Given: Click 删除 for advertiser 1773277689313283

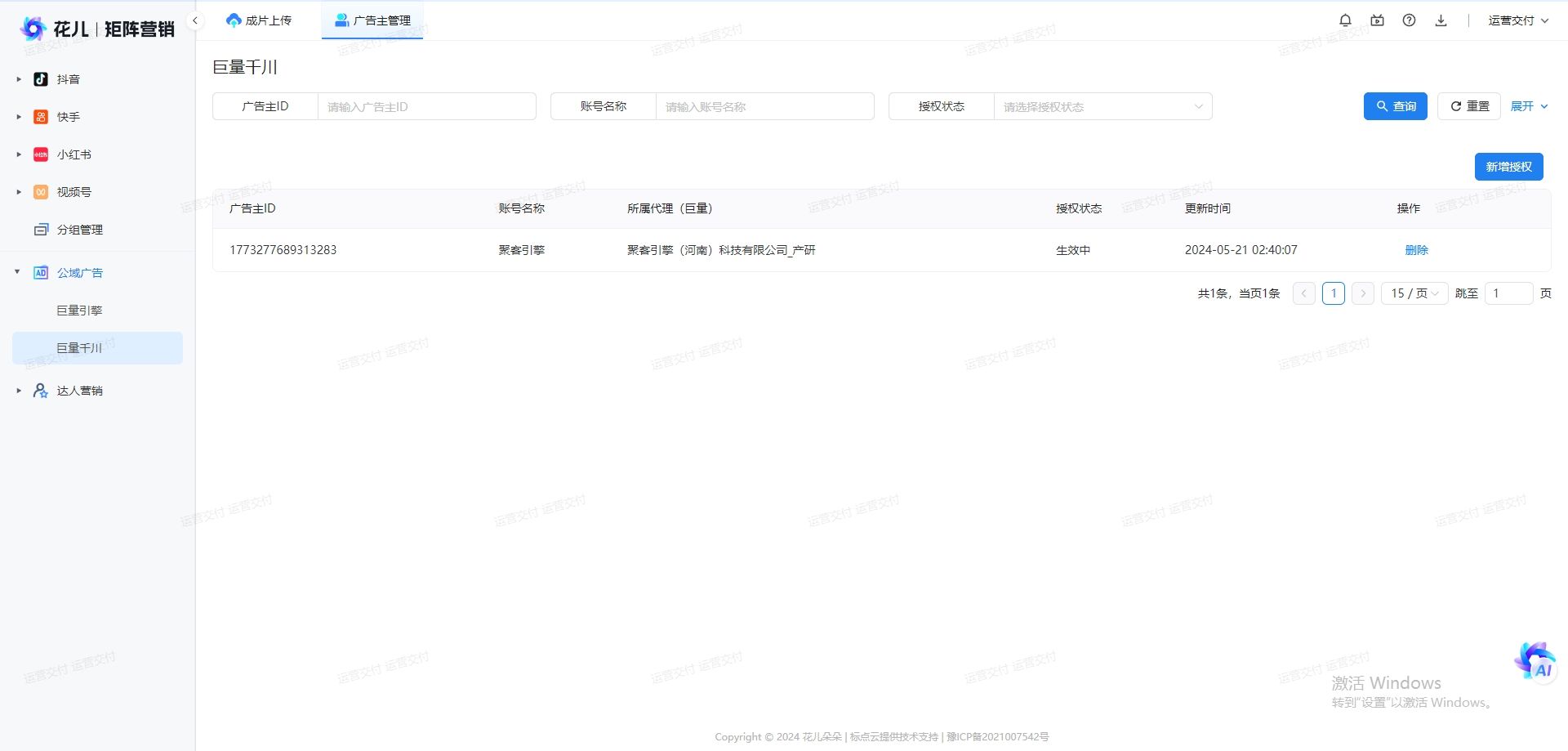Looking at the screenshot, I should pos(1416,250).
